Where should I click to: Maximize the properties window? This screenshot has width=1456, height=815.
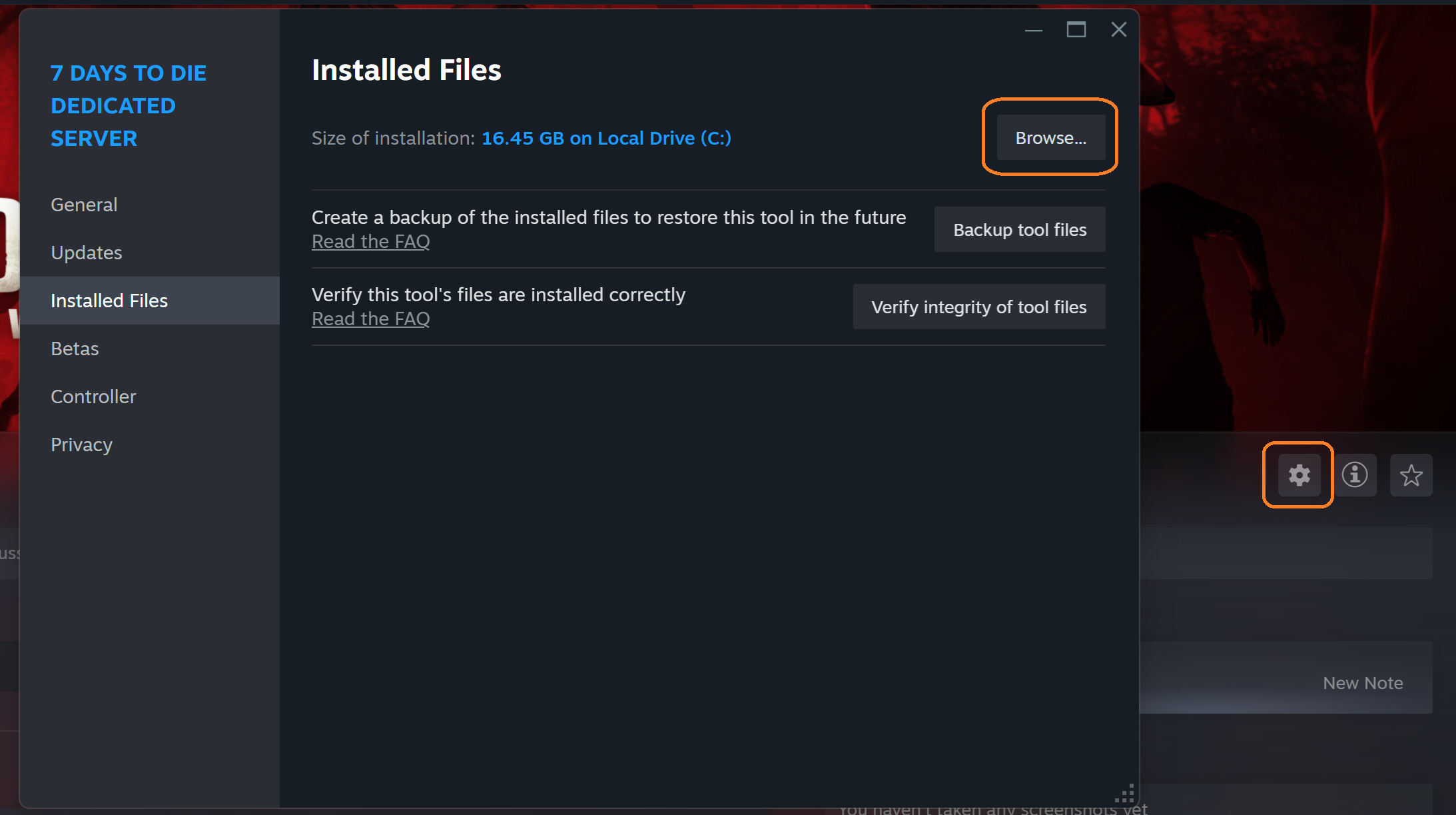[1077, 29]
